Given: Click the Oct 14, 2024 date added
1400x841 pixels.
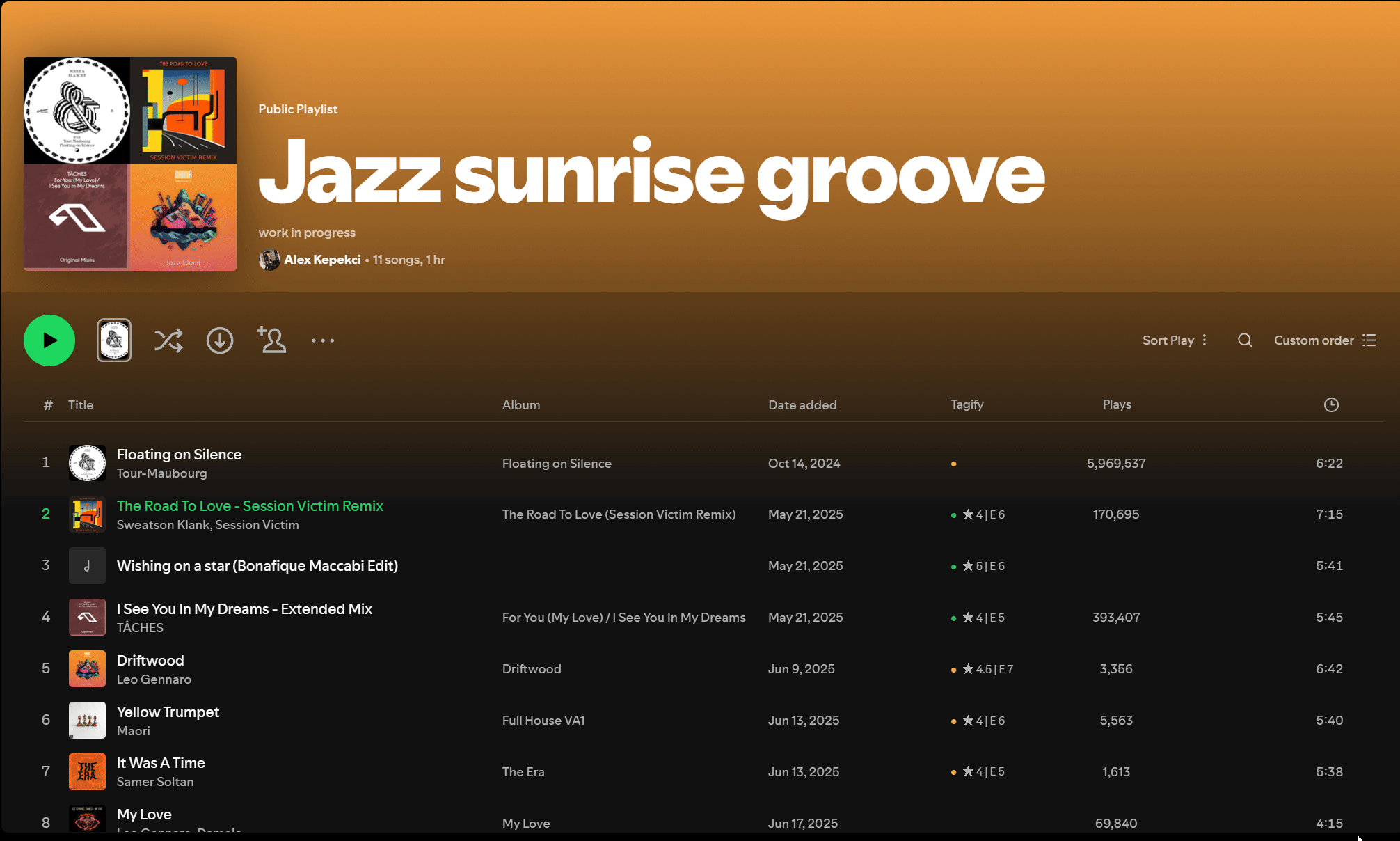Looking at the screenshot, I should (804, 464).
